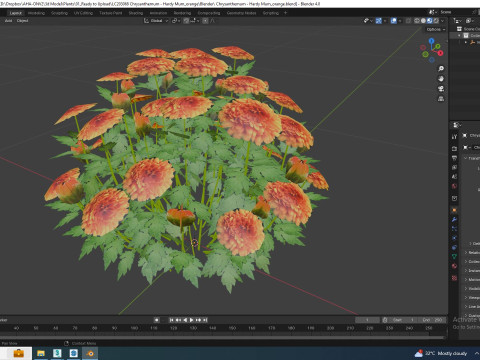
Task: Open the Options dropdown in viewport
Action: pyautogui.click(x=435, y=29)
